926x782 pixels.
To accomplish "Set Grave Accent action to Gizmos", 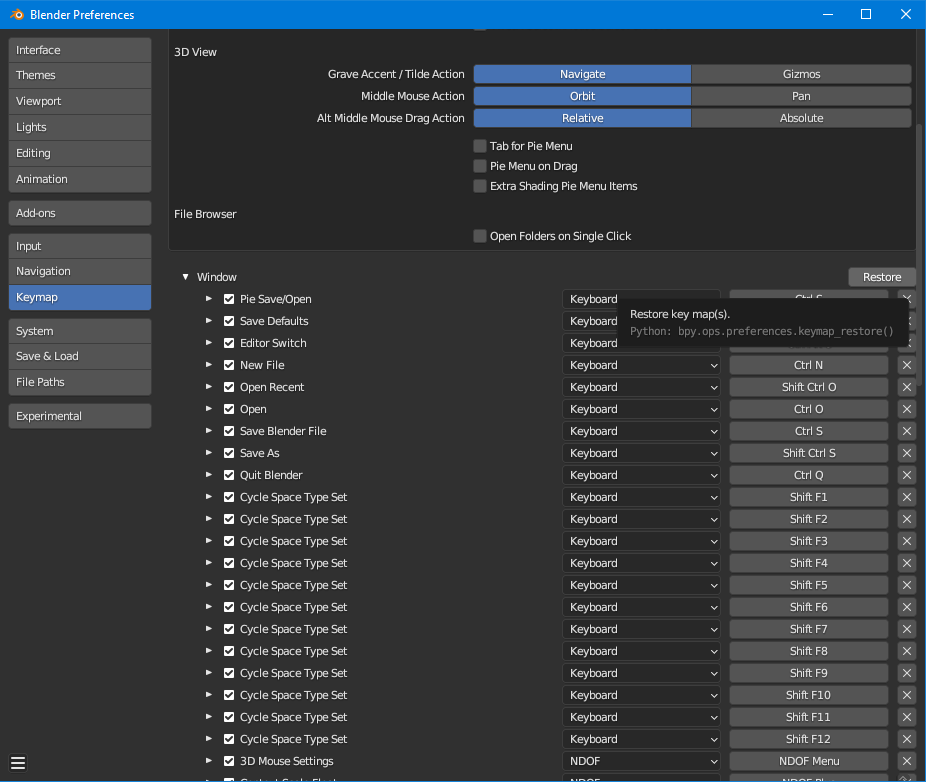I will click(x=801, y=74).
